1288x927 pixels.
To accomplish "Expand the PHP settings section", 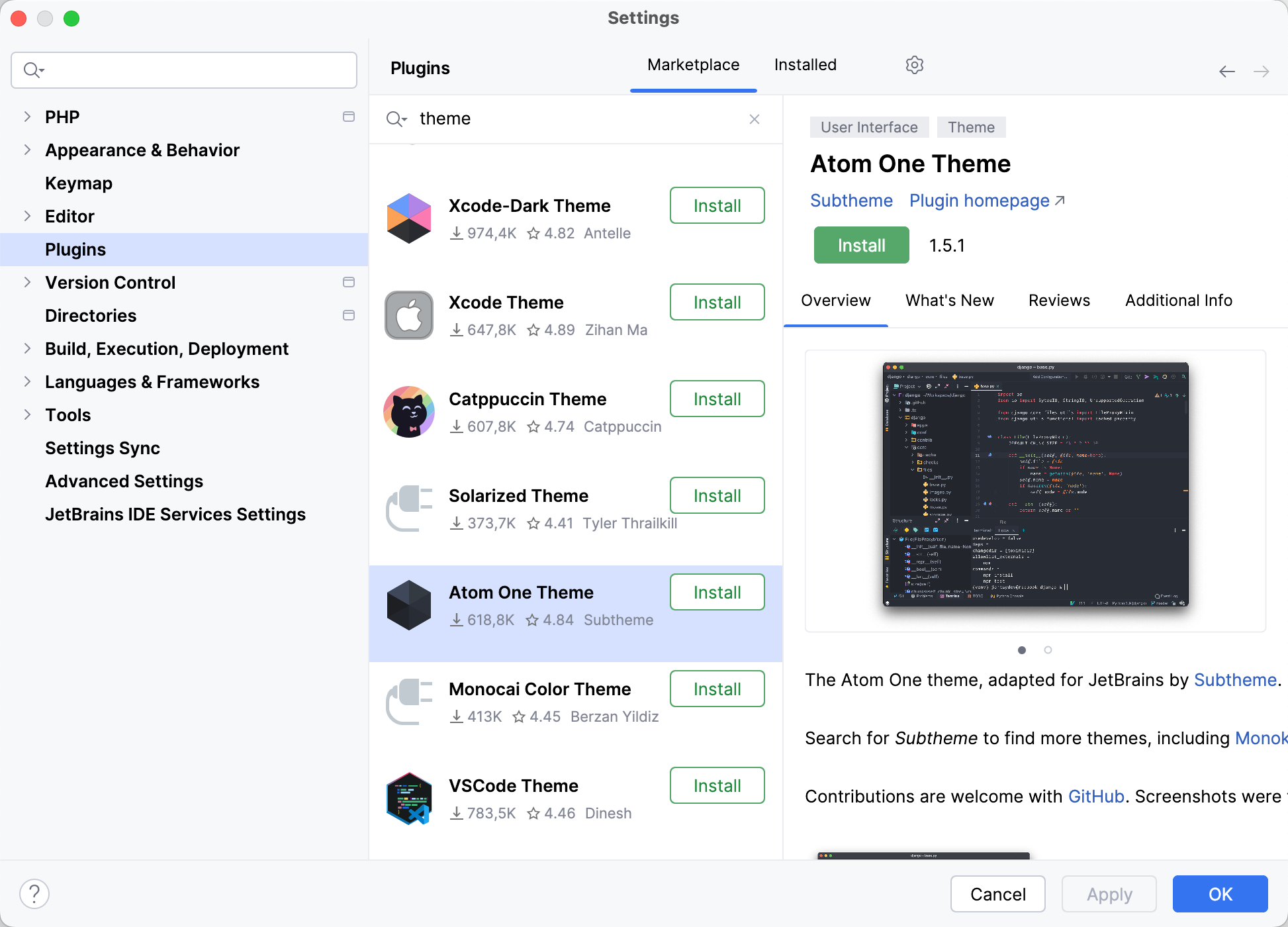I will click(27, 117).
